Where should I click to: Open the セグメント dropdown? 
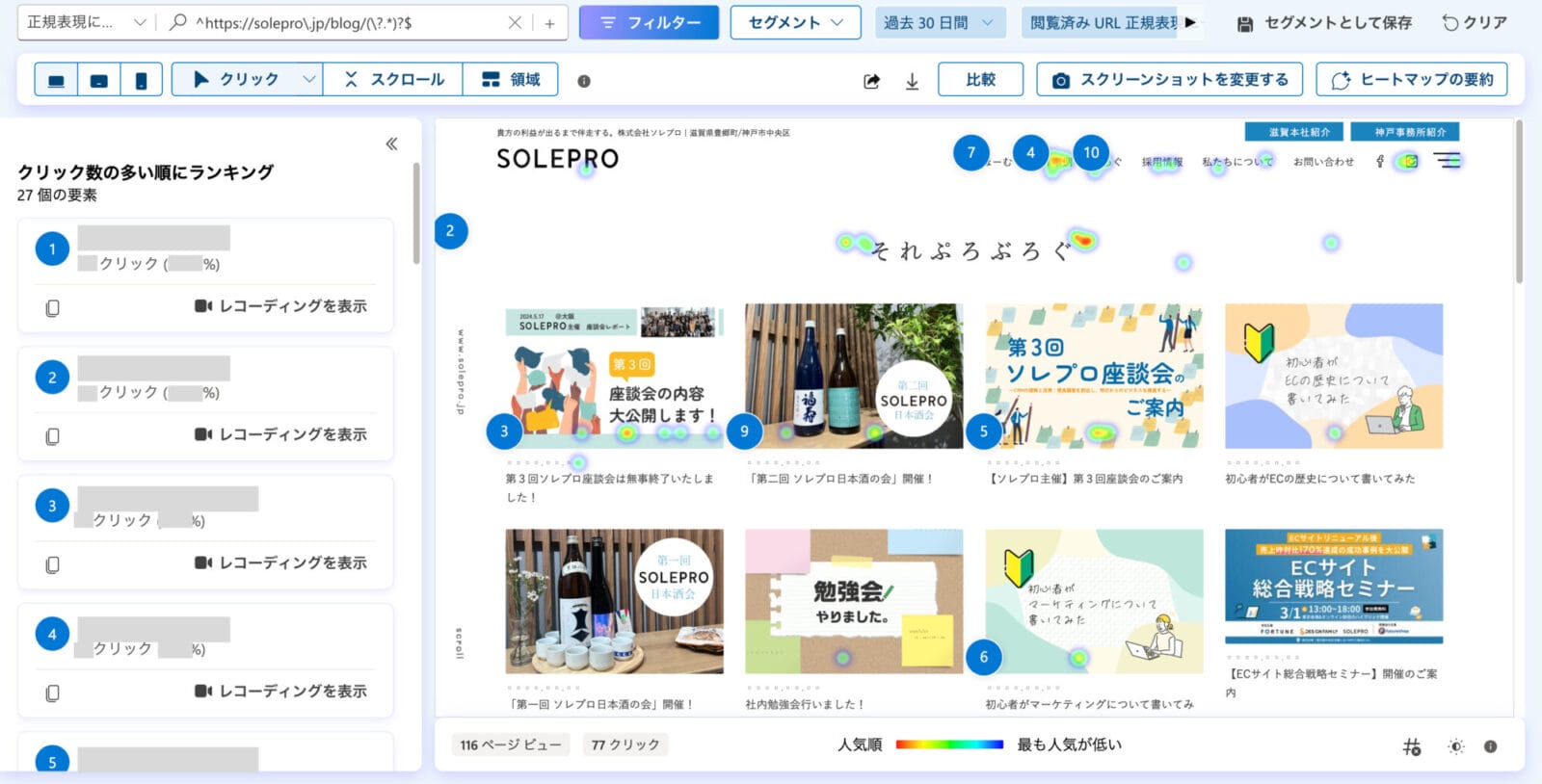pyautogui.click(x=795, y=22)
